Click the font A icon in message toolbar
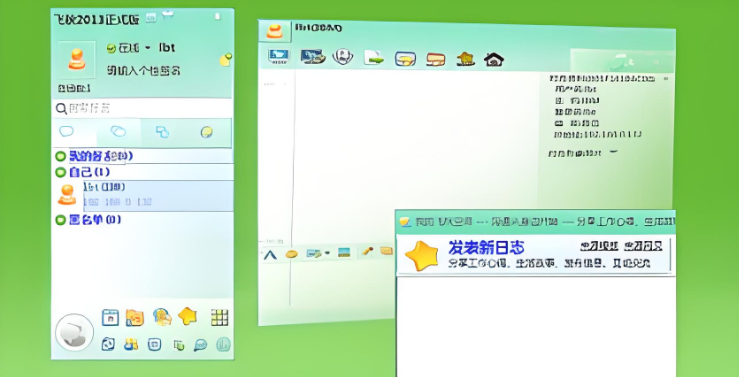The height and width of the screenshot is (377, 739). tap(270, 255)
